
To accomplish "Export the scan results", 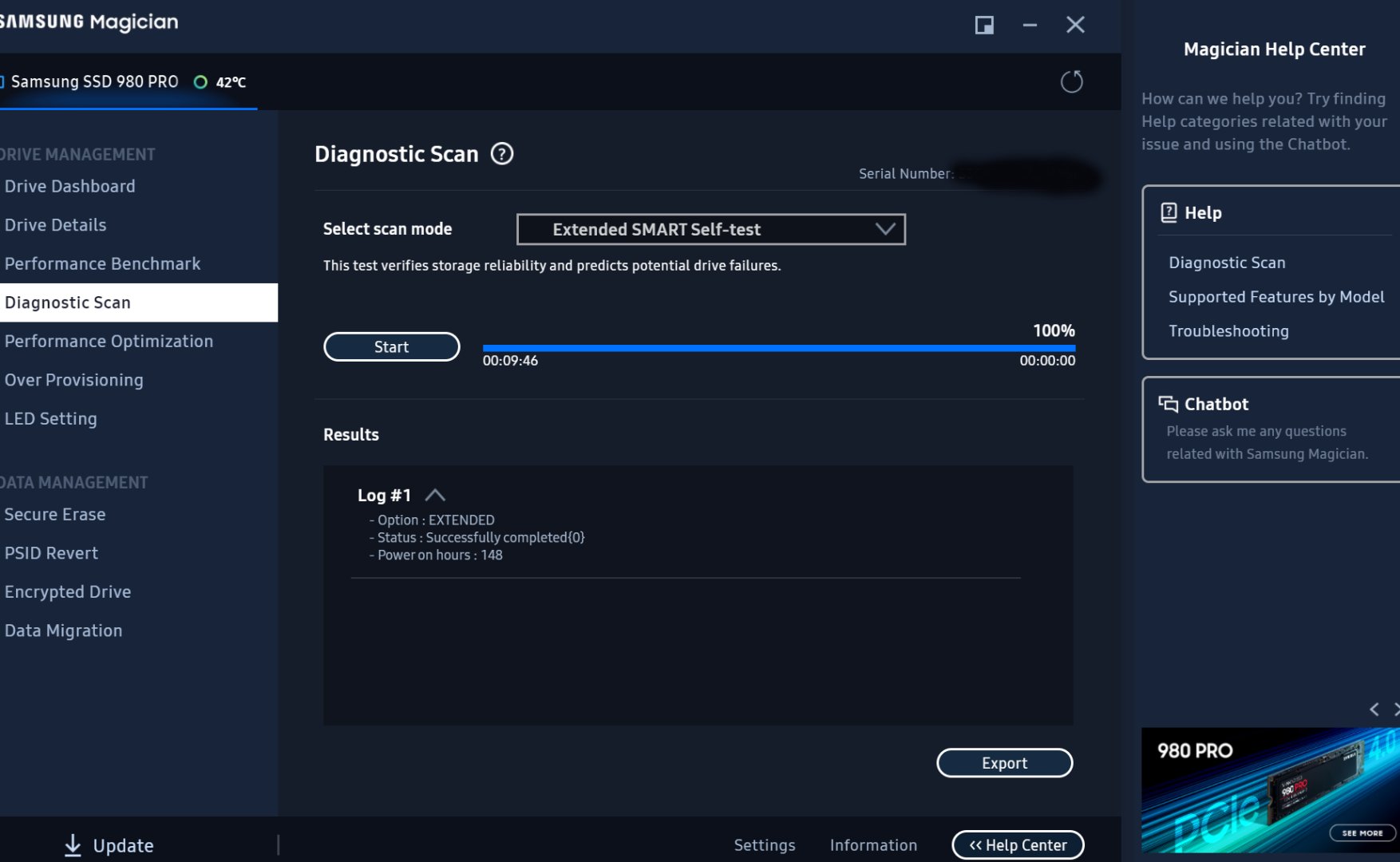I will pos(1004,763).
